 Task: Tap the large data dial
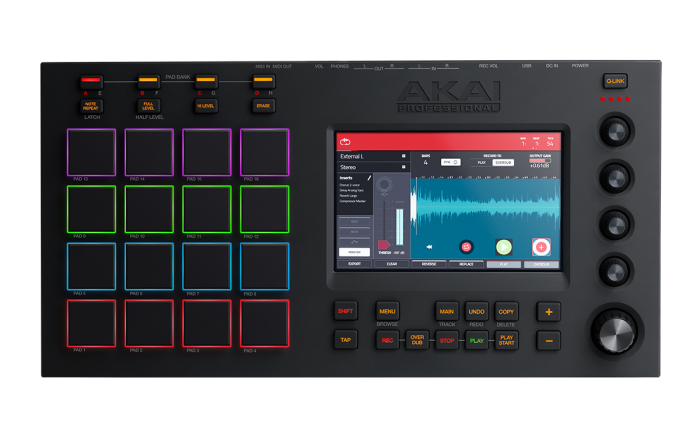pos(616,332)
